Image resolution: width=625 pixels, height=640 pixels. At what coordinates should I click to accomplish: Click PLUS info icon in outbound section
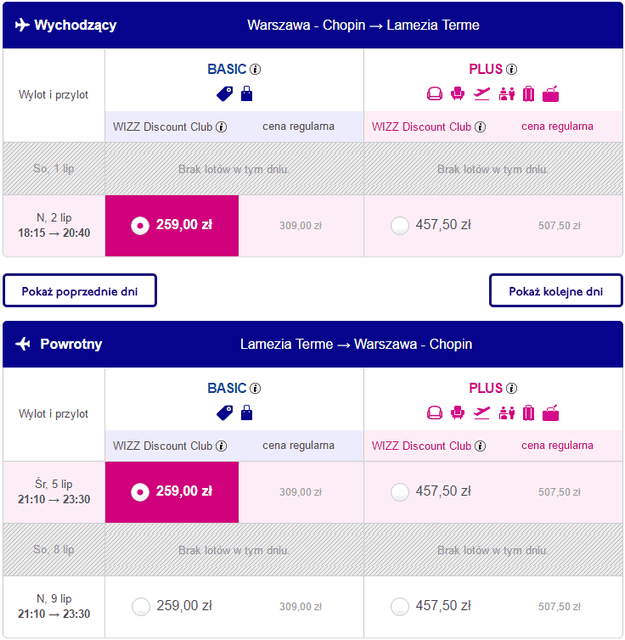[512, 70]
